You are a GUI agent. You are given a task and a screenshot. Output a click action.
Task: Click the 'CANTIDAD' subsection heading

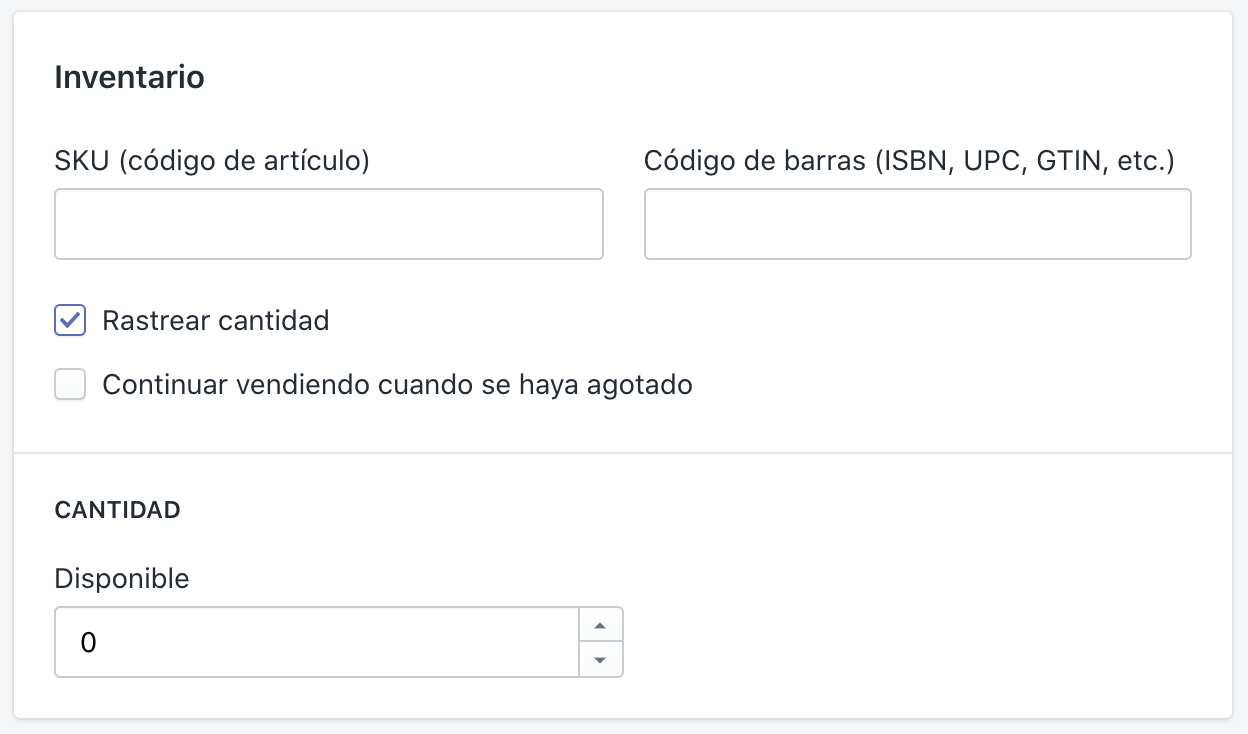pos(117,510)
